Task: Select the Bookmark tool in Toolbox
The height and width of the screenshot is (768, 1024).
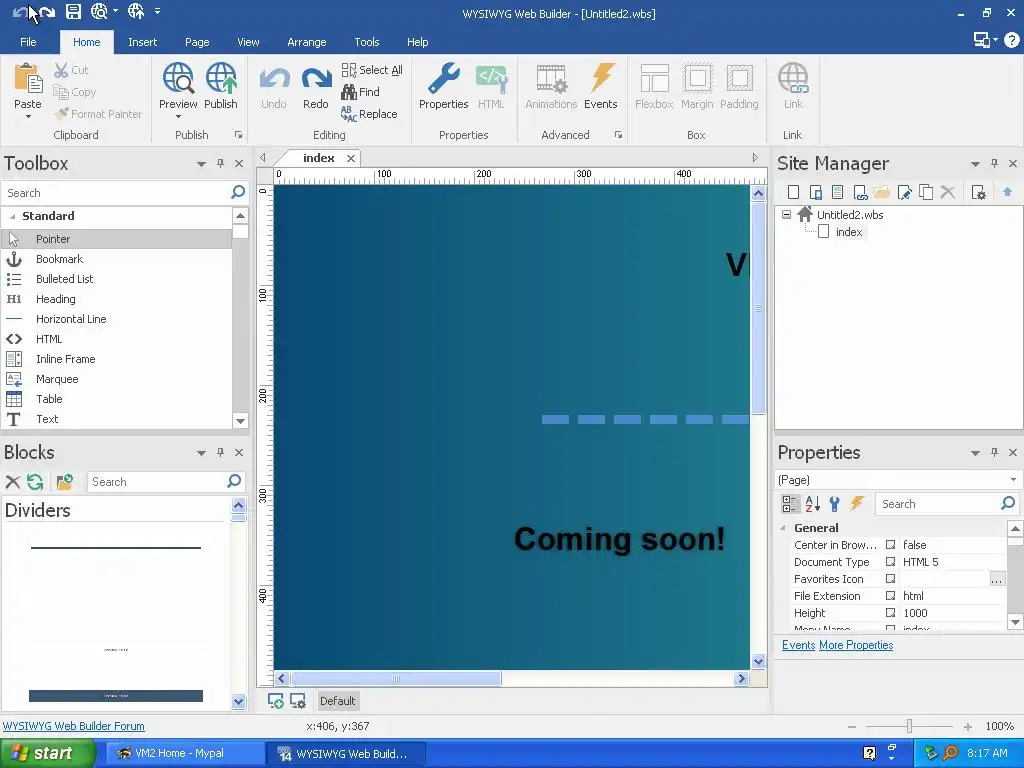Action: click(117, 259)
